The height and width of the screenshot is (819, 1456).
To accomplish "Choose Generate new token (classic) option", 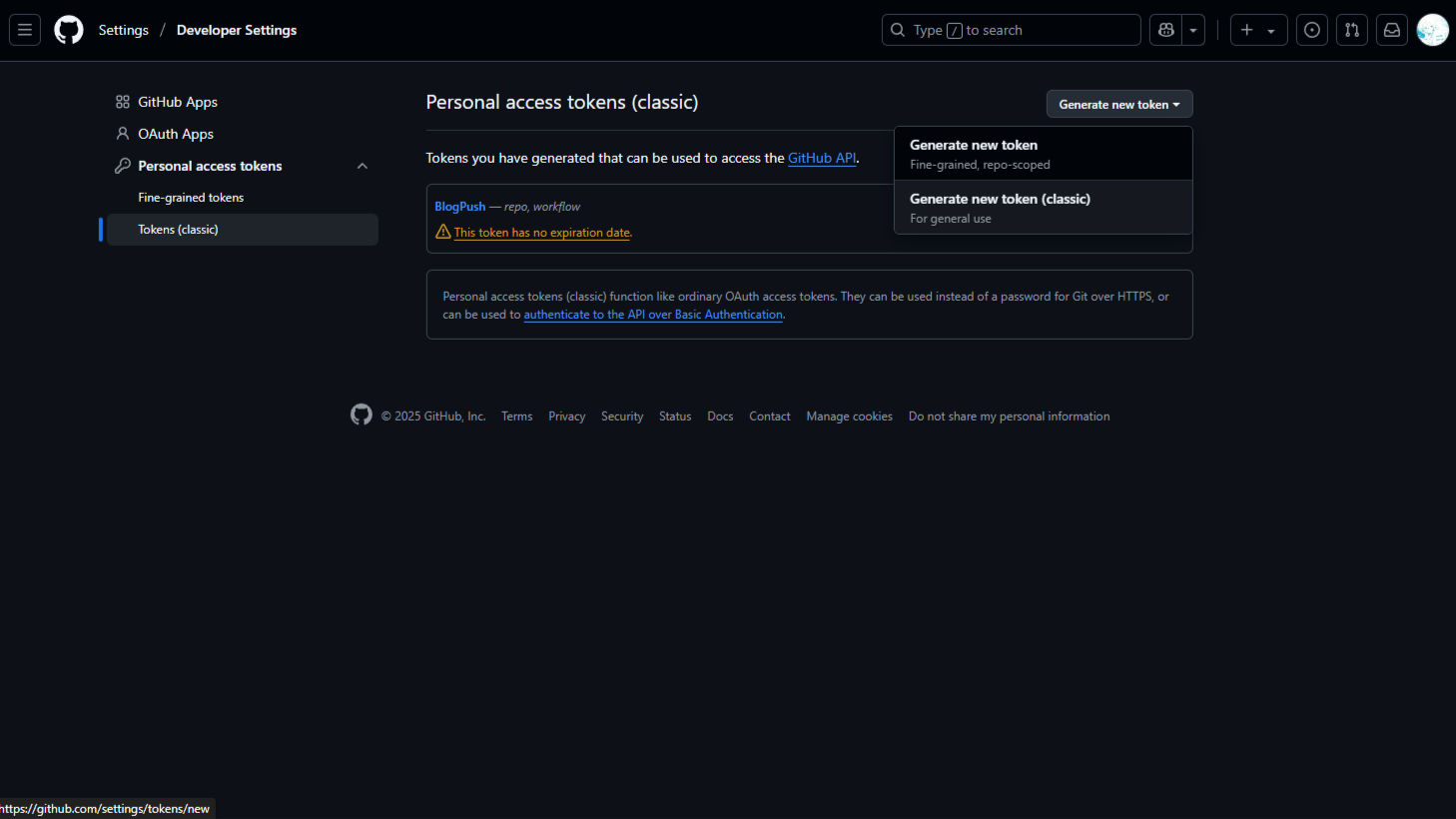I will (1044, 208).
